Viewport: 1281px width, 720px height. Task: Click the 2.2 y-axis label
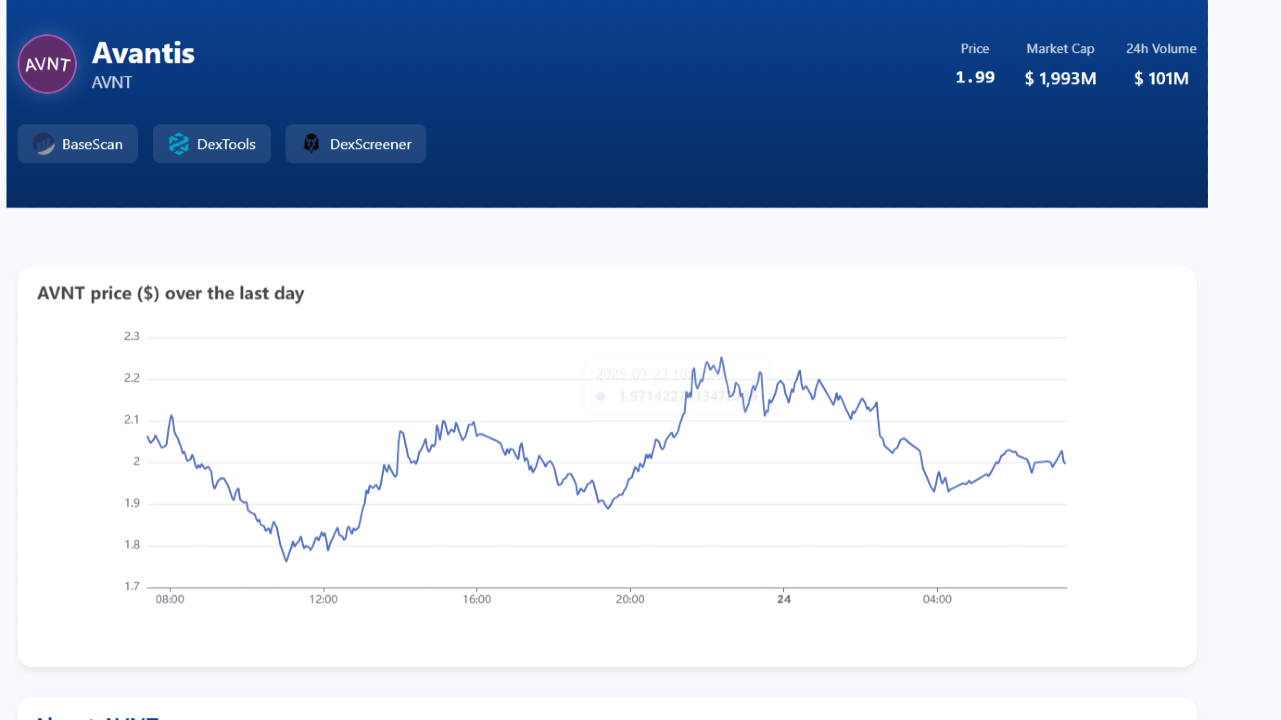[132, 379]
